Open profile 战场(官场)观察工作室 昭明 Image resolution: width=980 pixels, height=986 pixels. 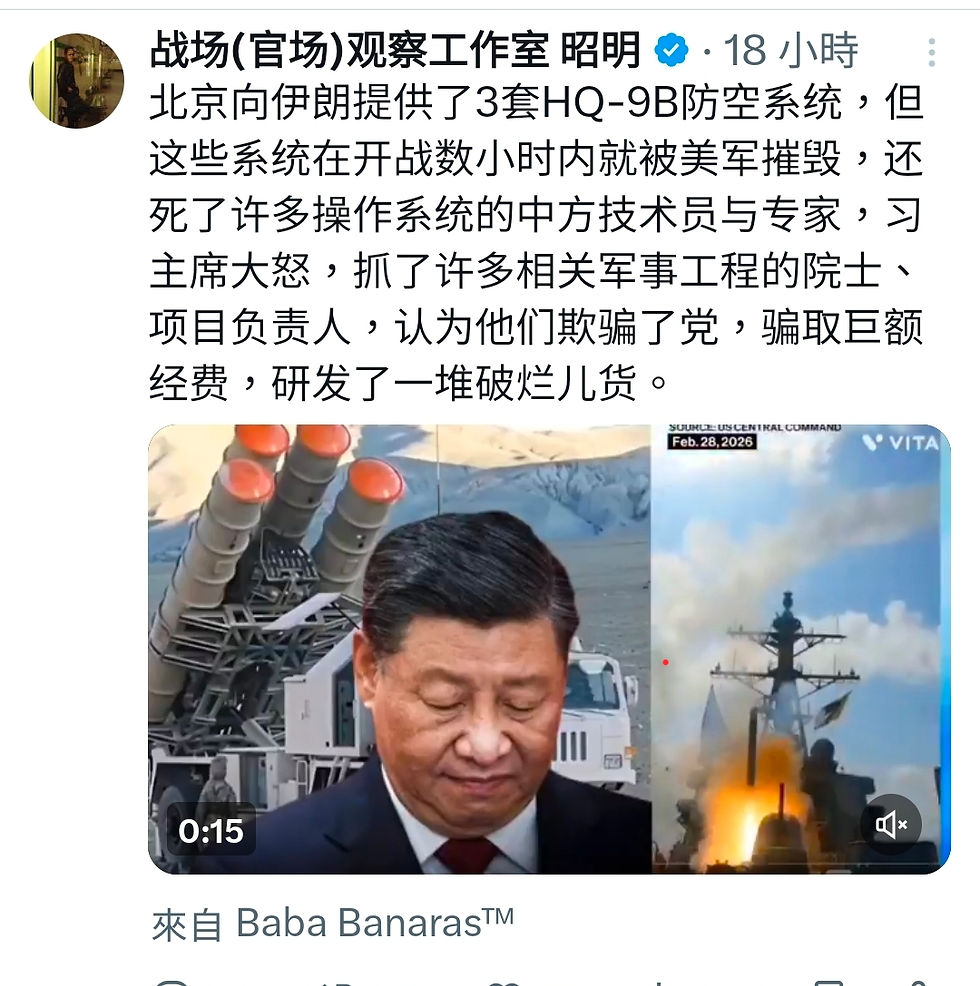click(x=395, y=50)
